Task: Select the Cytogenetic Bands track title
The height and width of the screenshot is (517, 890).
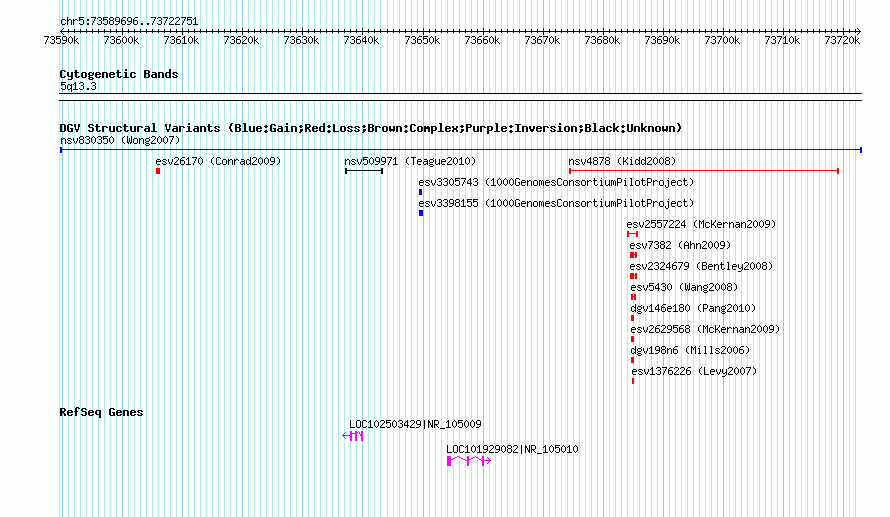Action: [119, 74]
